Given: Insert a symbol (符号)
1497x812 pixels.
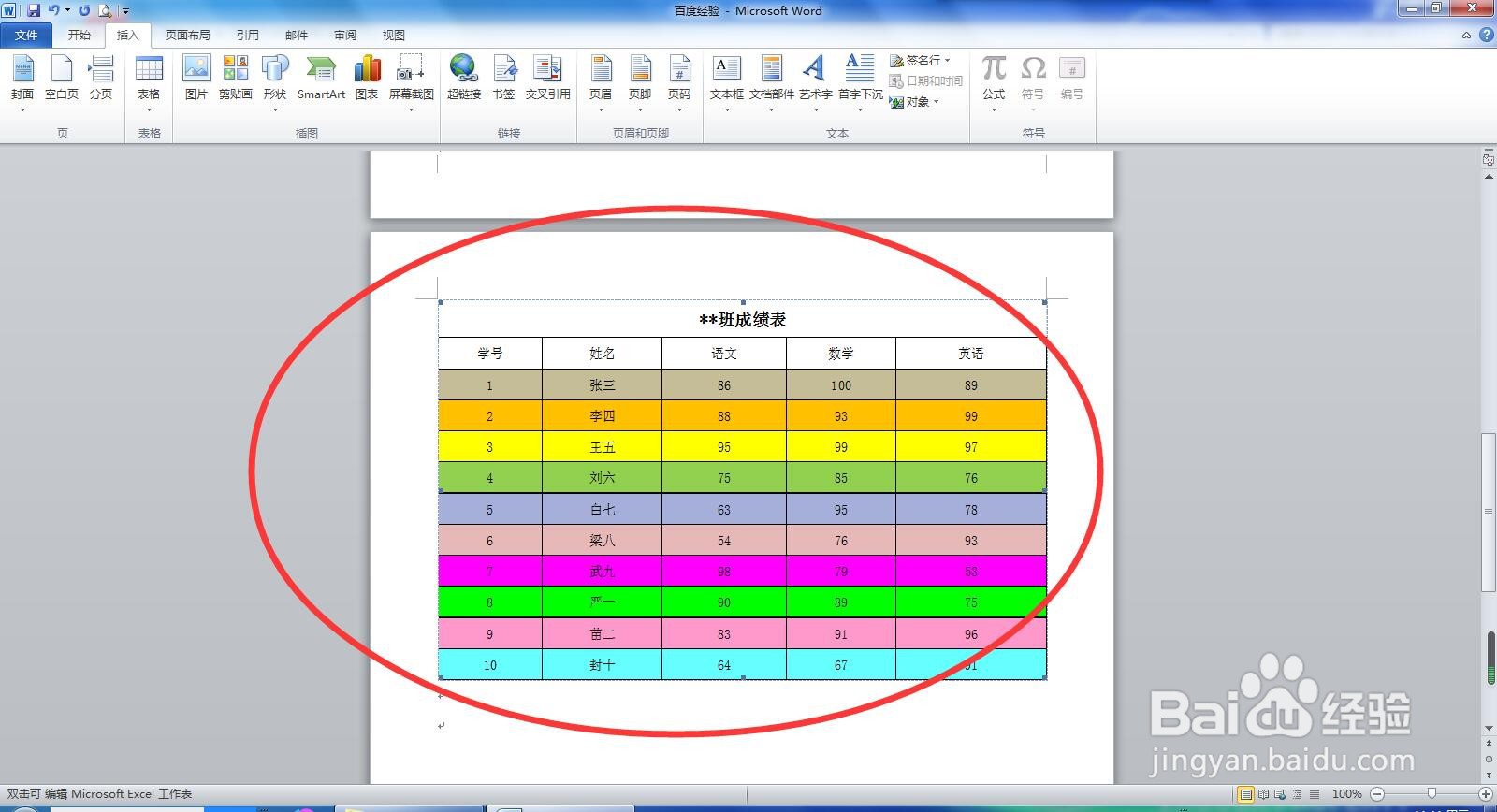Looking at the screenshot, I should (1033, 82).
